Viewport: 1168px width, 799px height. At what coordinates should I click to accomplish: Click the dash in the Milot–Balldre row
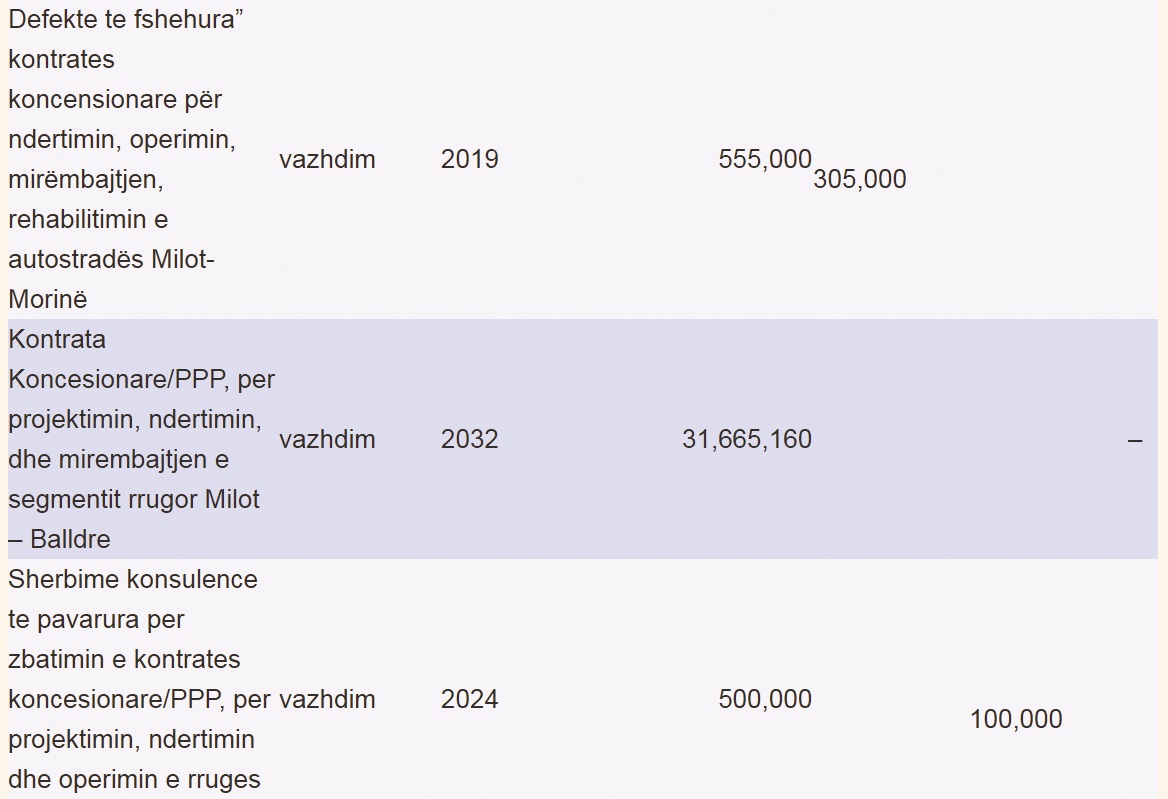tap(1134, 440)
